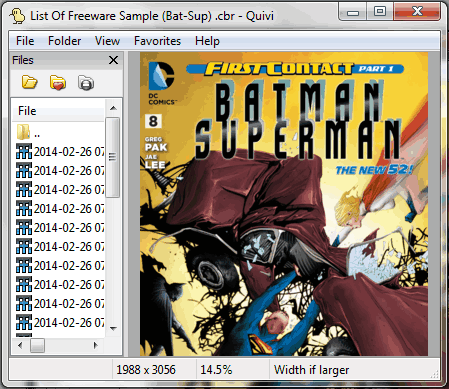
Task: Click the file list scroll up arrow
Action: (113, 108)
